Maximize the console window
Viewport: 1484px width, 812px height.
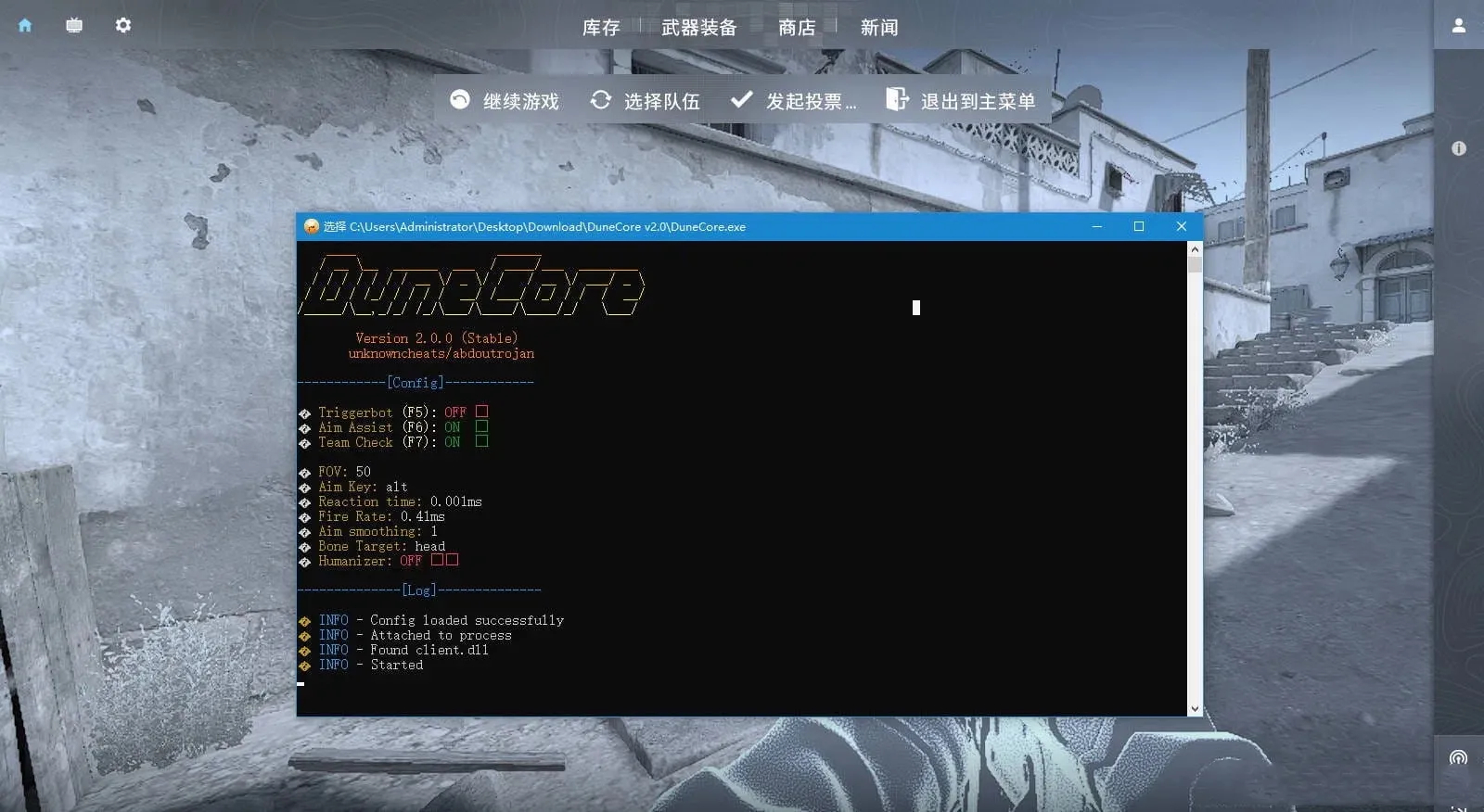[1139, 226]
